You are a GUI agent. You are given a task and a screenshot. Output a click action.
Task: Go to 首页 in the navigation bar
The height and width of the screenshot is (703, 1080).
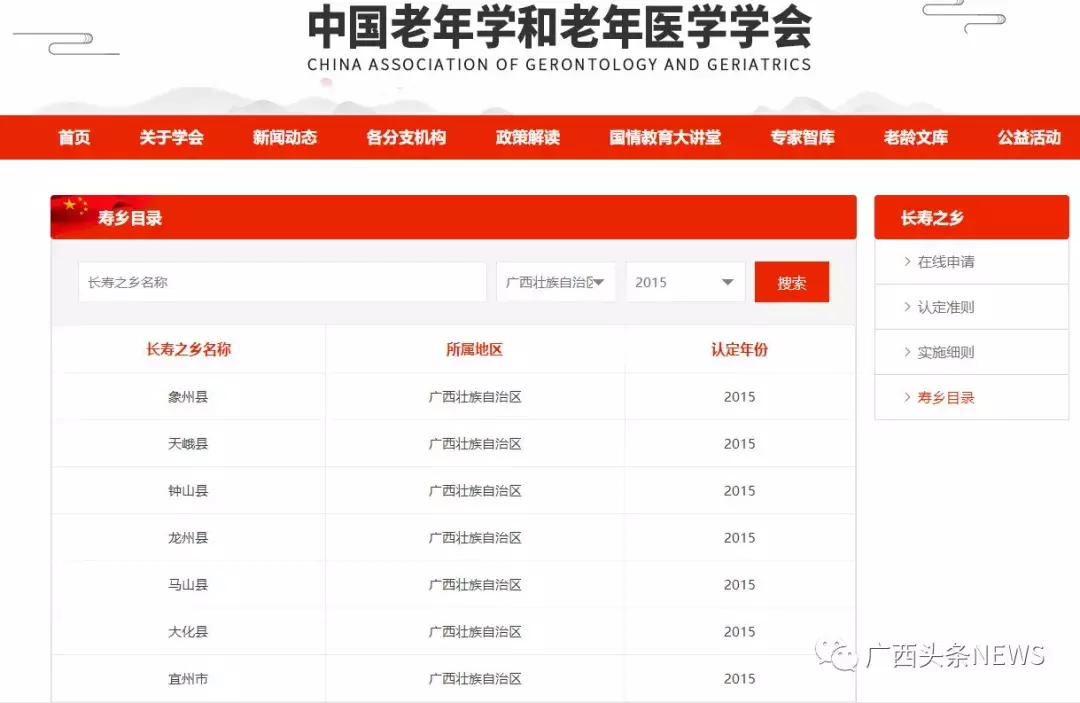coord(74,138)
